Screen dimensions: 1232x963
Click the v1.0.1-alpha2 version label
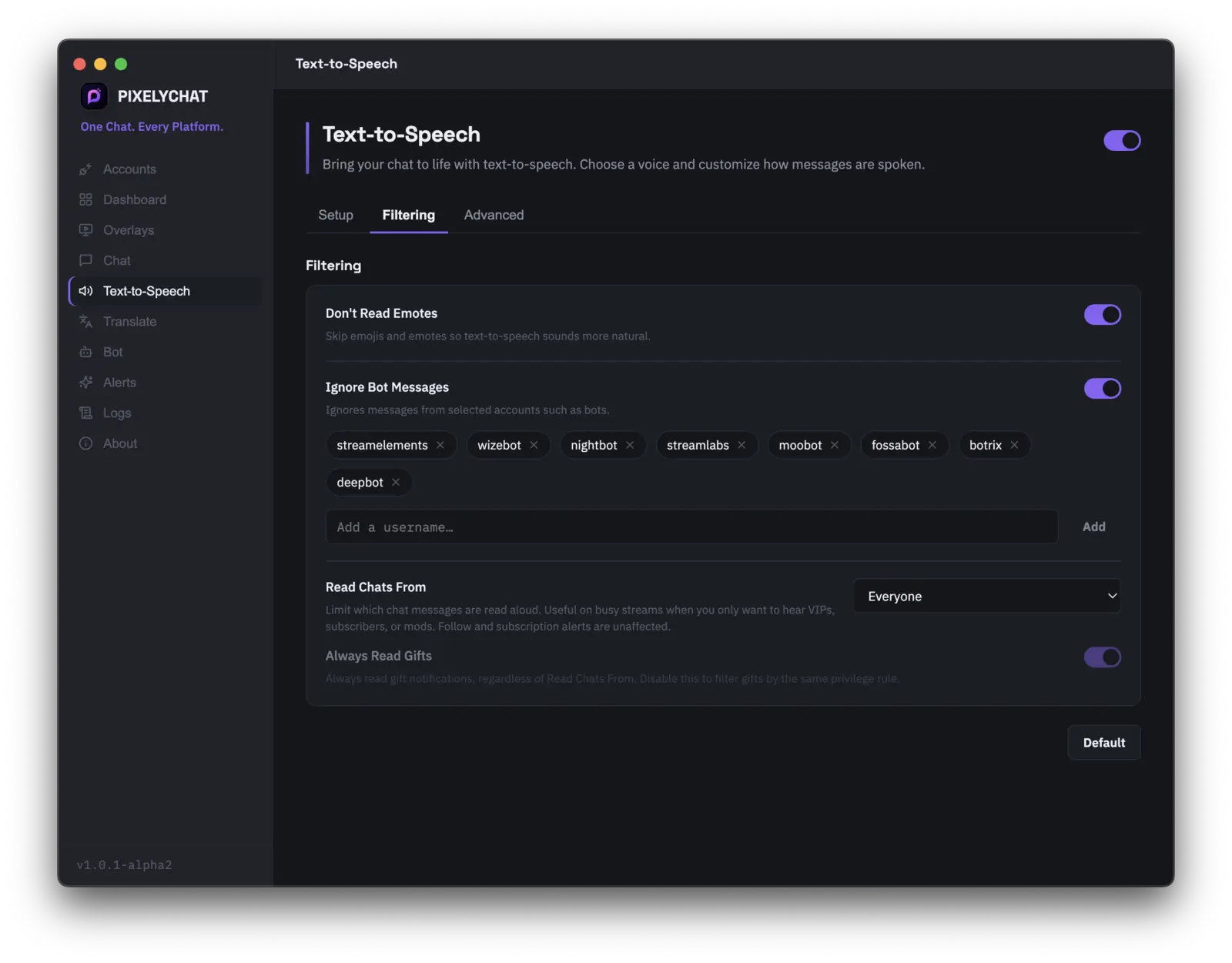124,865
